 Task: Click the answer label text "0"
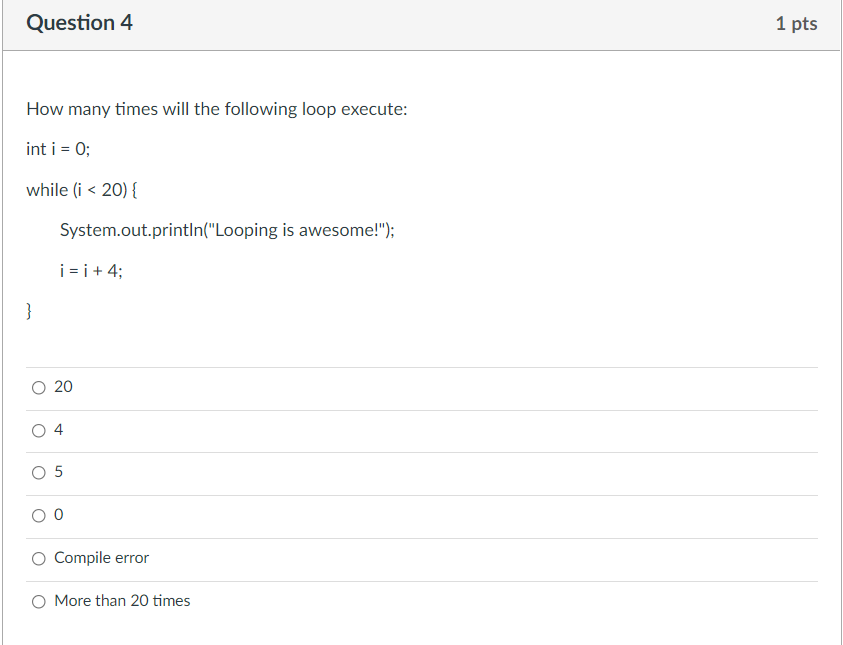tap(59, 515)
